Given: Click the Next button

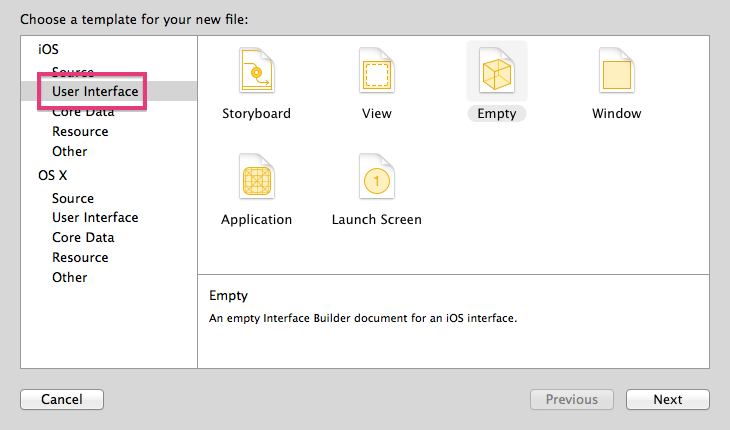Looking at the screenshot, I should [x=668, y=399].
